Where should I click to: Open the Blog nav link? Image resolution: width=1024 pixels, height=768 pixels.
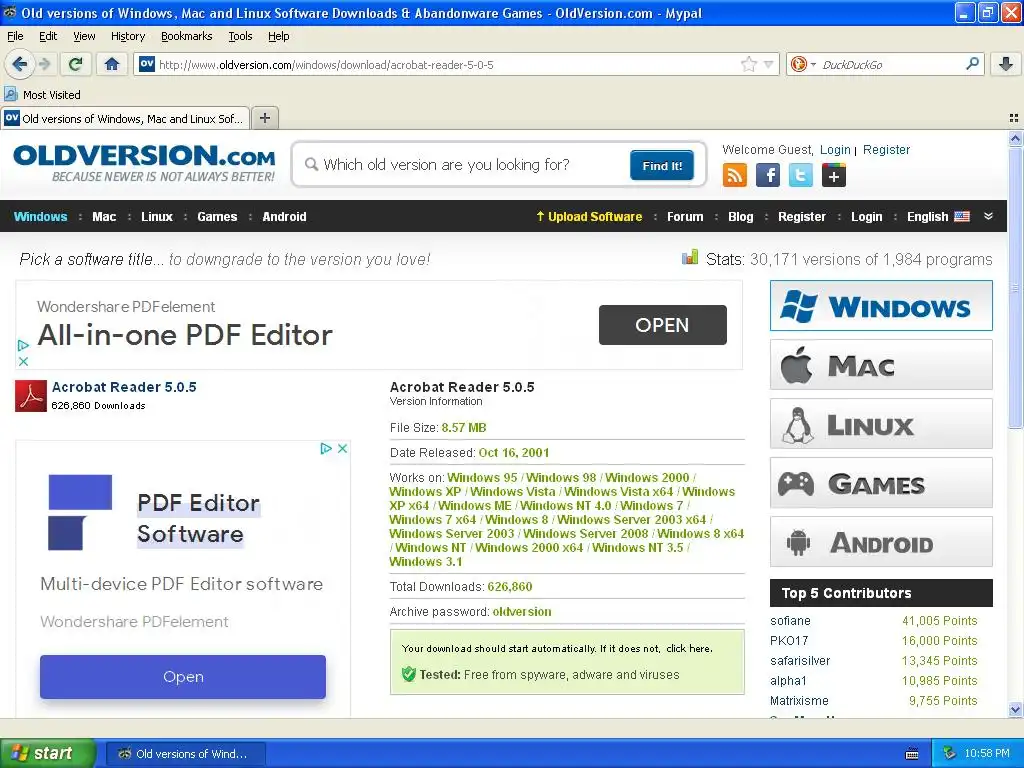click(x=741, y=216)
